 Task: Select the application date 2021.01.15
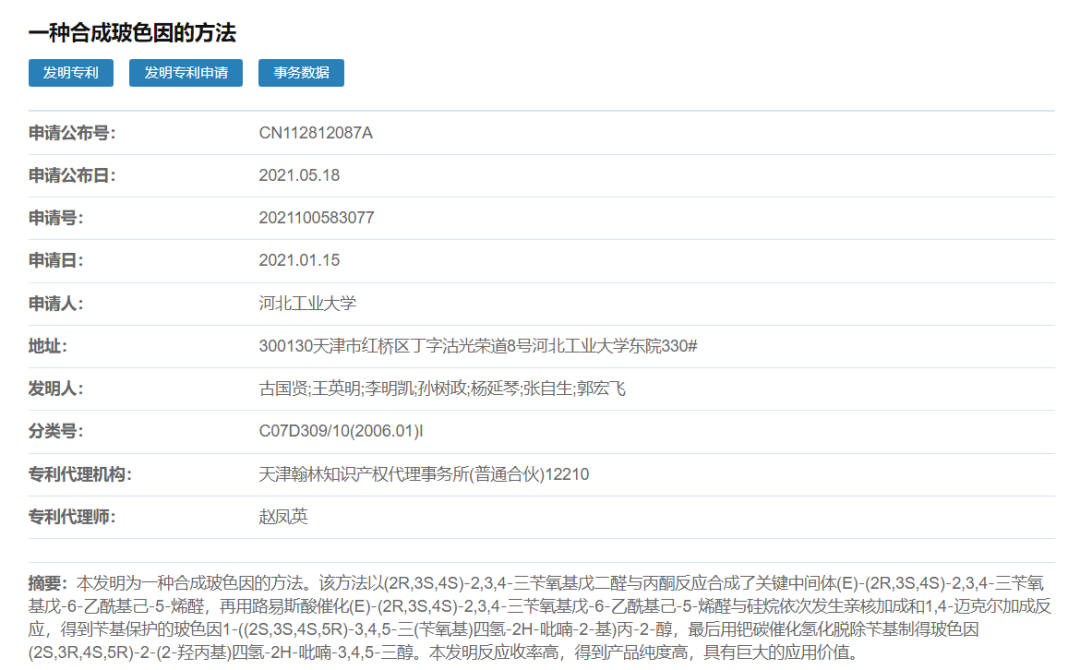[299, 261]
